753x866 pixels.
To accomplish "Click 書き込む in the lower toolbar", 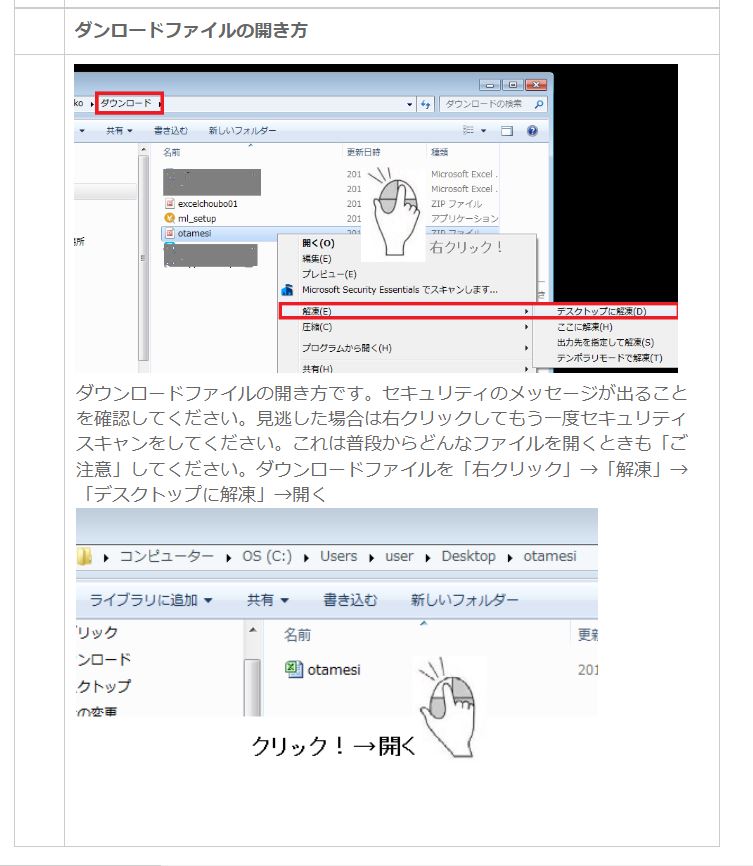I will coord(350,600).
